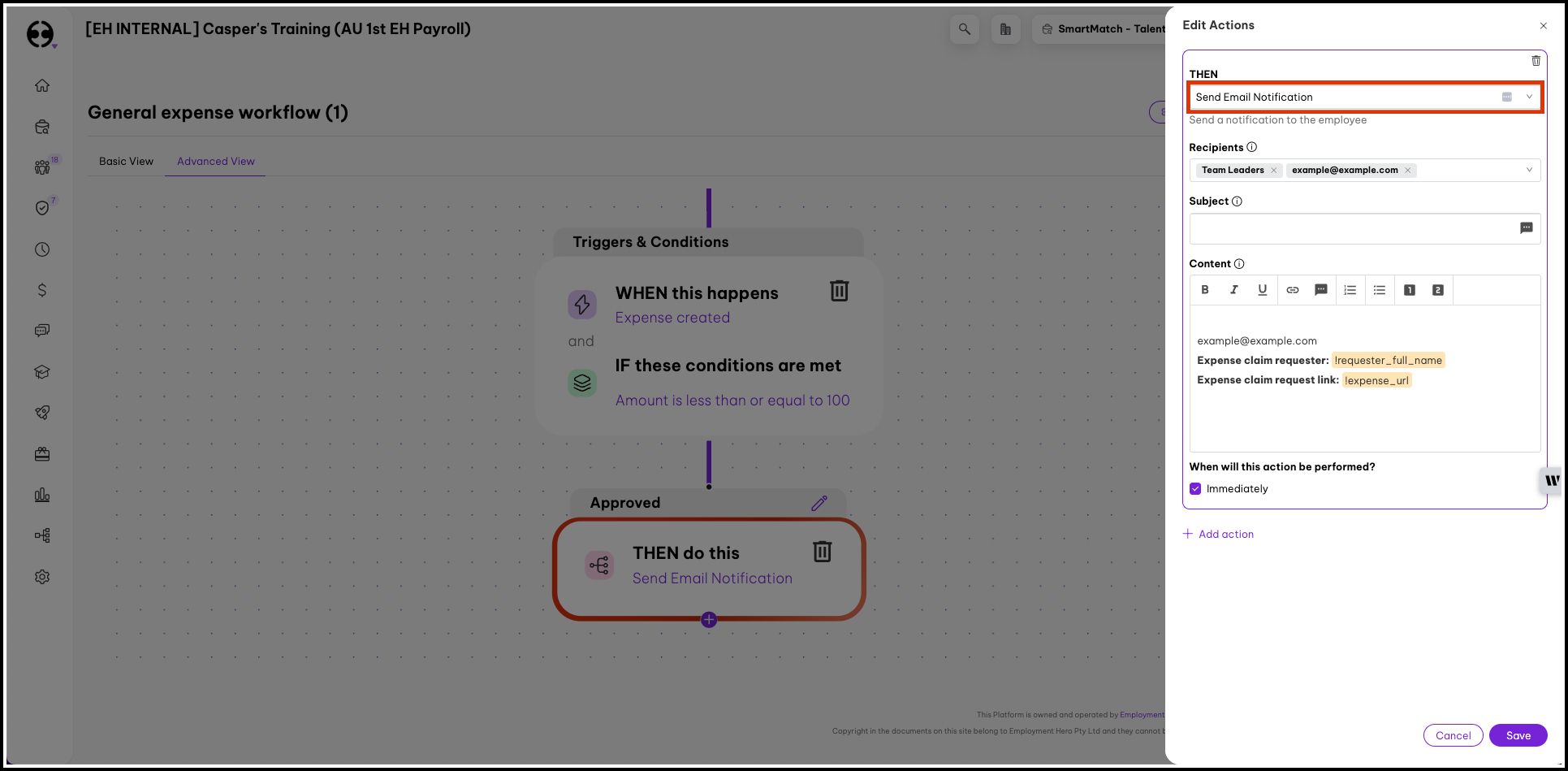Expand the Recipients dropdown chevron
Image resolution: width=1568 pixels, height=771 pixels.
click(1529, 170)
